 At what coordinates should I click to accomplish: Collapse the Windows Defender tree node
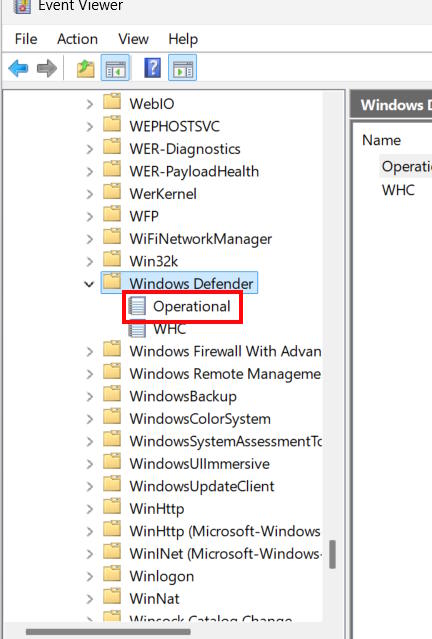coord(89,284)
